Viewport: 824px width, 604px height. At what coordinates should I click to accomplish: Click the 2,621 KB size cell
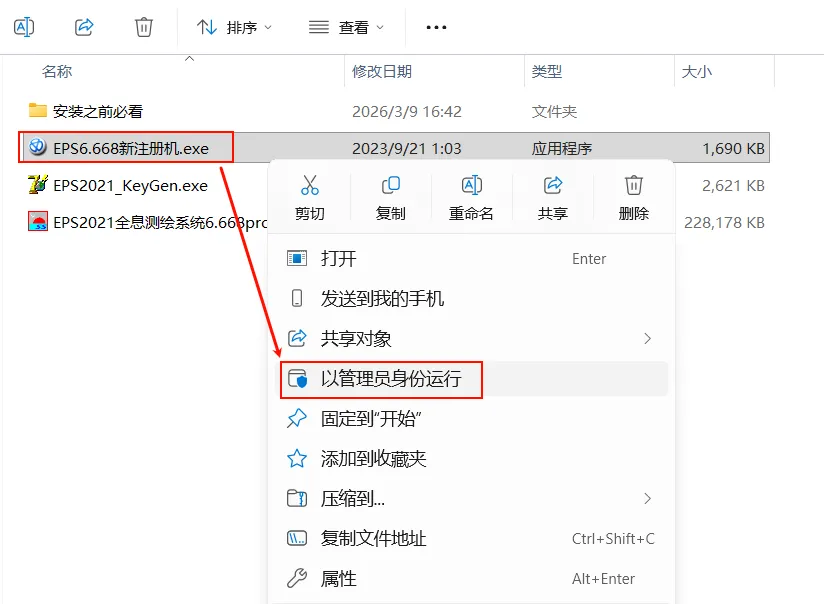pyautogui.click(x=734, y=186)
